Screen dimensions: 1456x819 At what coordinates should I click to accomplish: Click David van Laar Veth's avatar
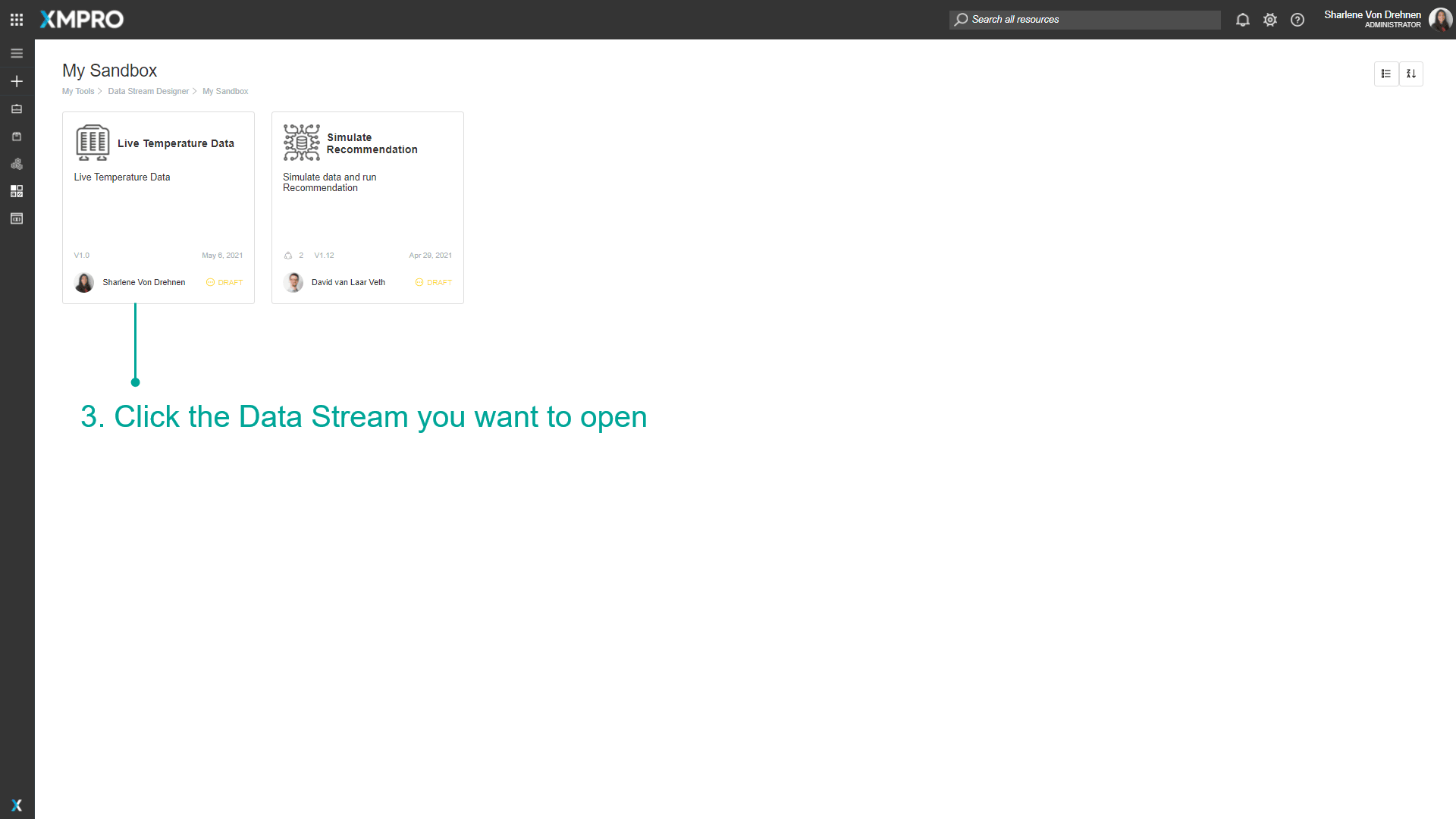(293, 282)
